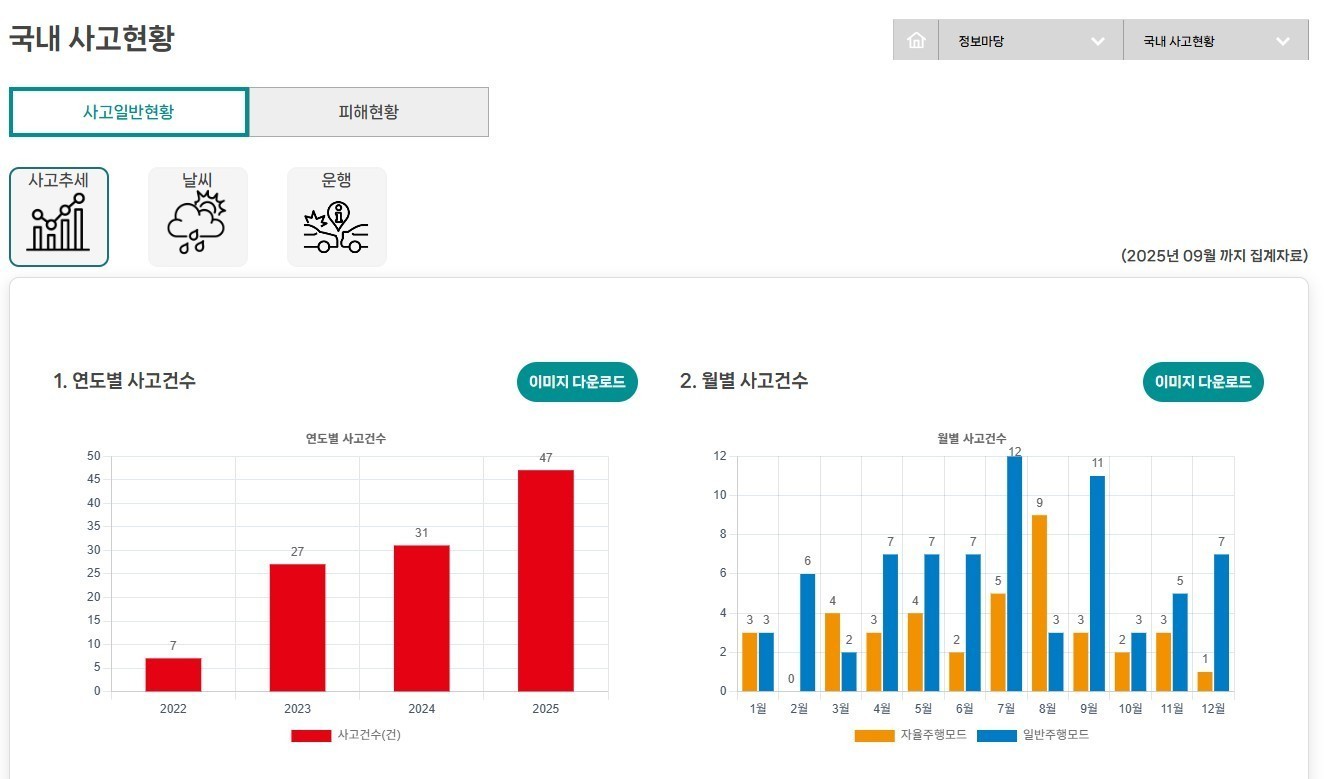Click August's orange bar showing 9
The image size is (1328, 779).
[1039, 603]
